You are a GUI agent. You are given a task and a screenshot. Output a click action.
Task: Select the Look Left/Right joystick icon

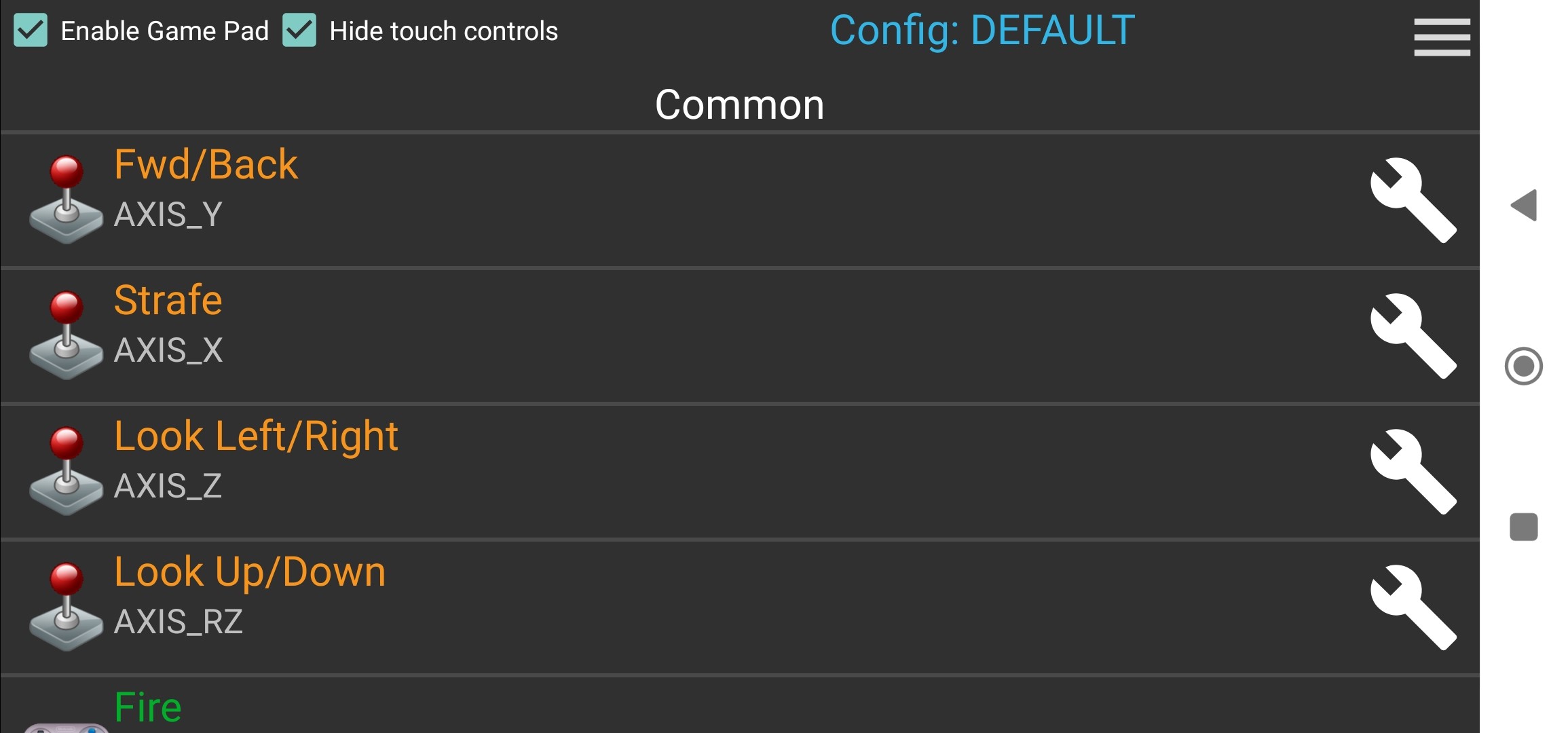pyautogui.click(x=66, y=471)
